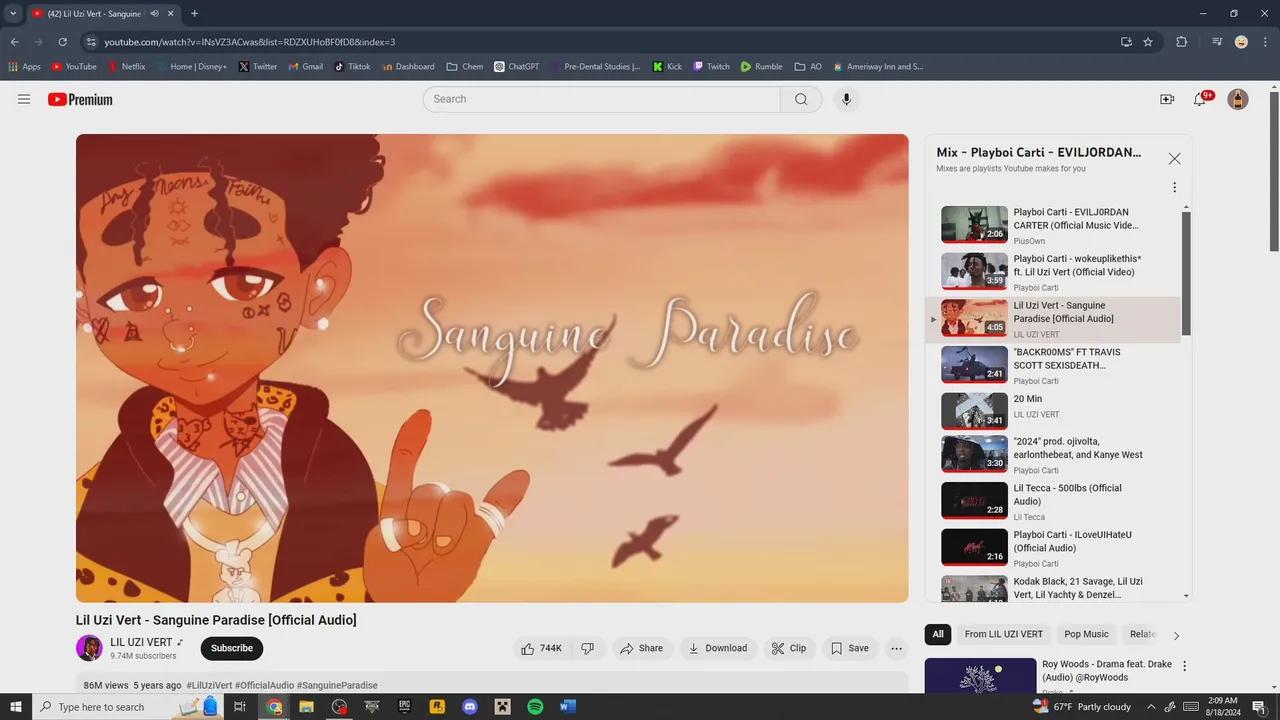The height and width of the screenshot is (720, 1280).
Task: Open Windows Start menu
Action: [x=16, y=707]
